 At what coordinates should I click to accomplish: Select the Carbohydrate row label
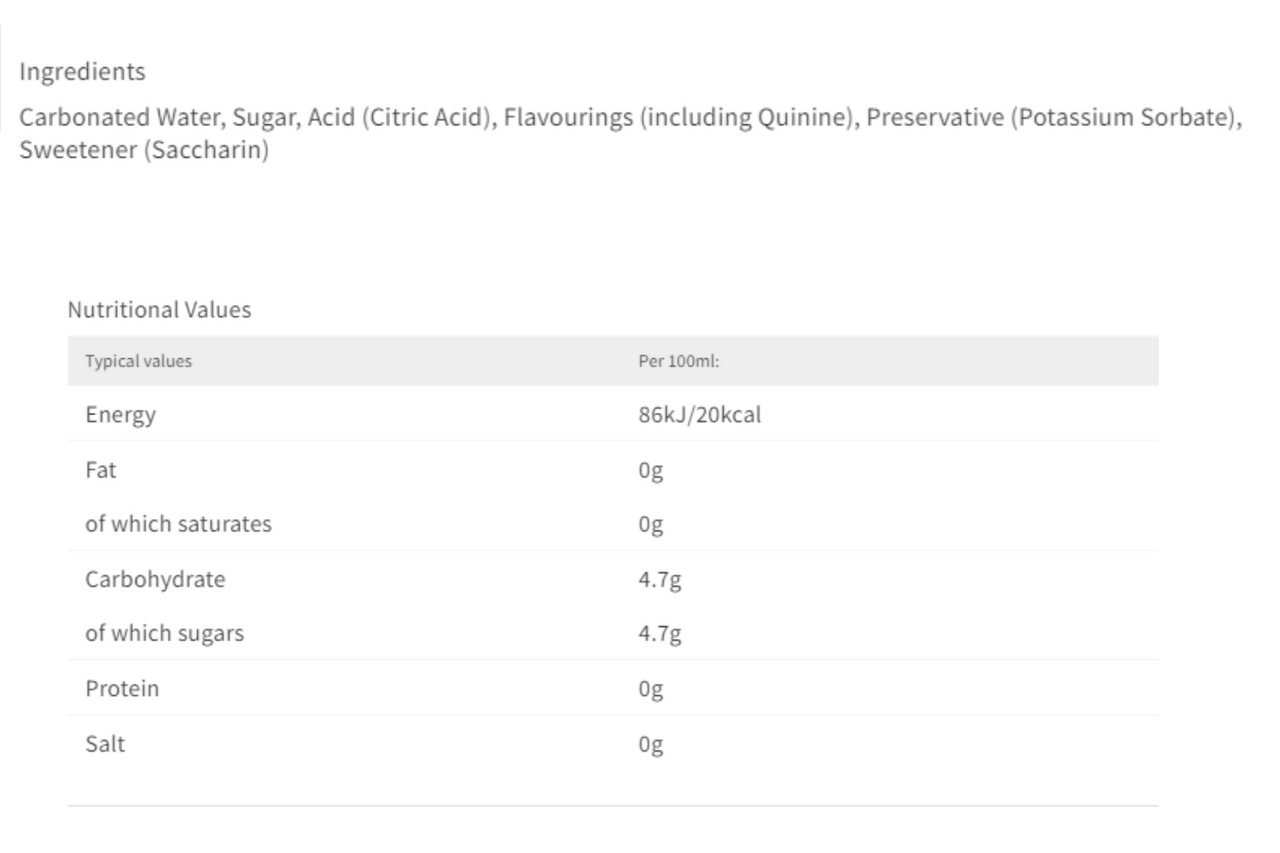click(x=155, y=579)
